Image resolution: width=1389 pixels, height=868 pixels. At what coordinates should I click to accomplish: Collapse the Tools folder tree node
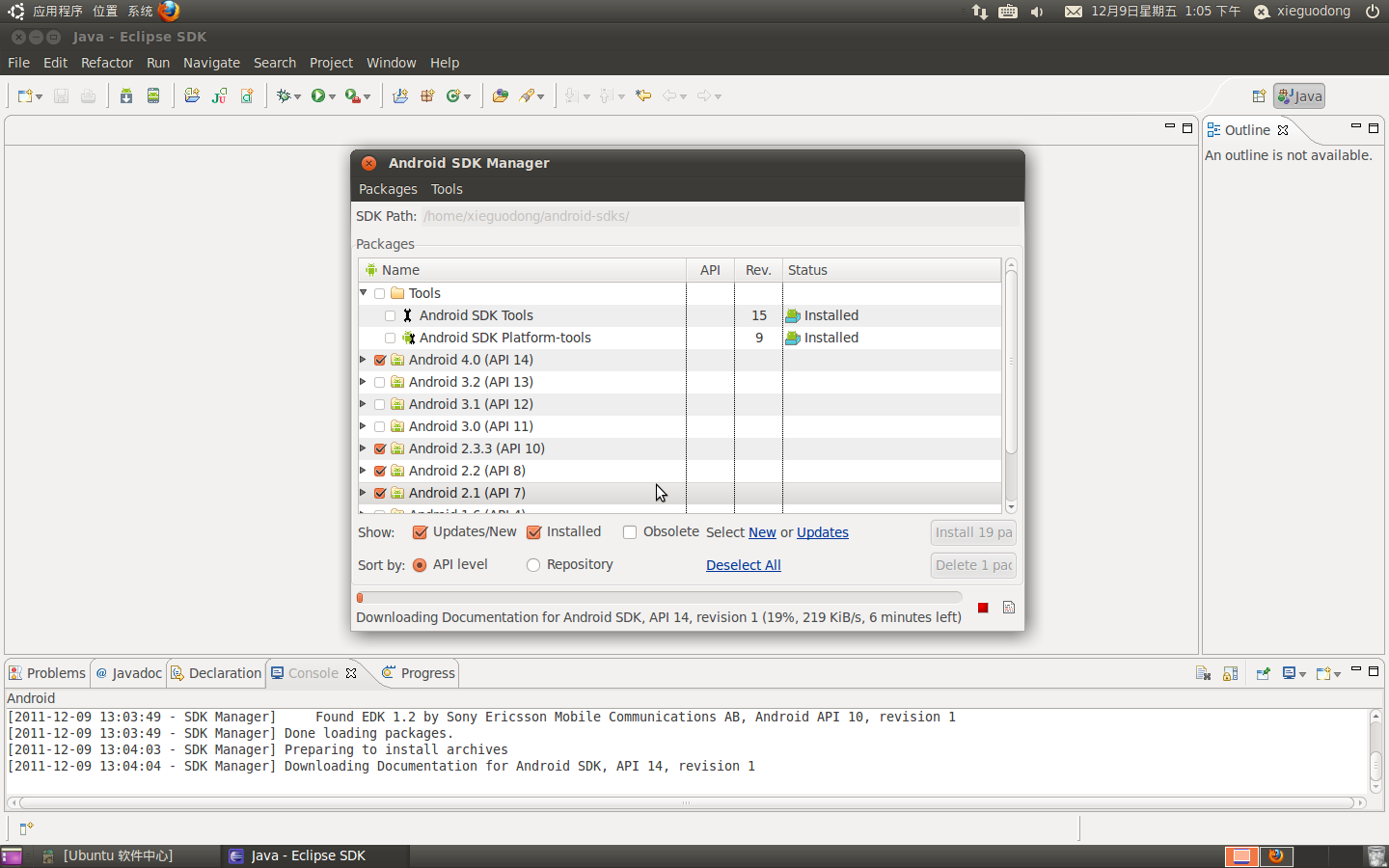coord(364,293)
